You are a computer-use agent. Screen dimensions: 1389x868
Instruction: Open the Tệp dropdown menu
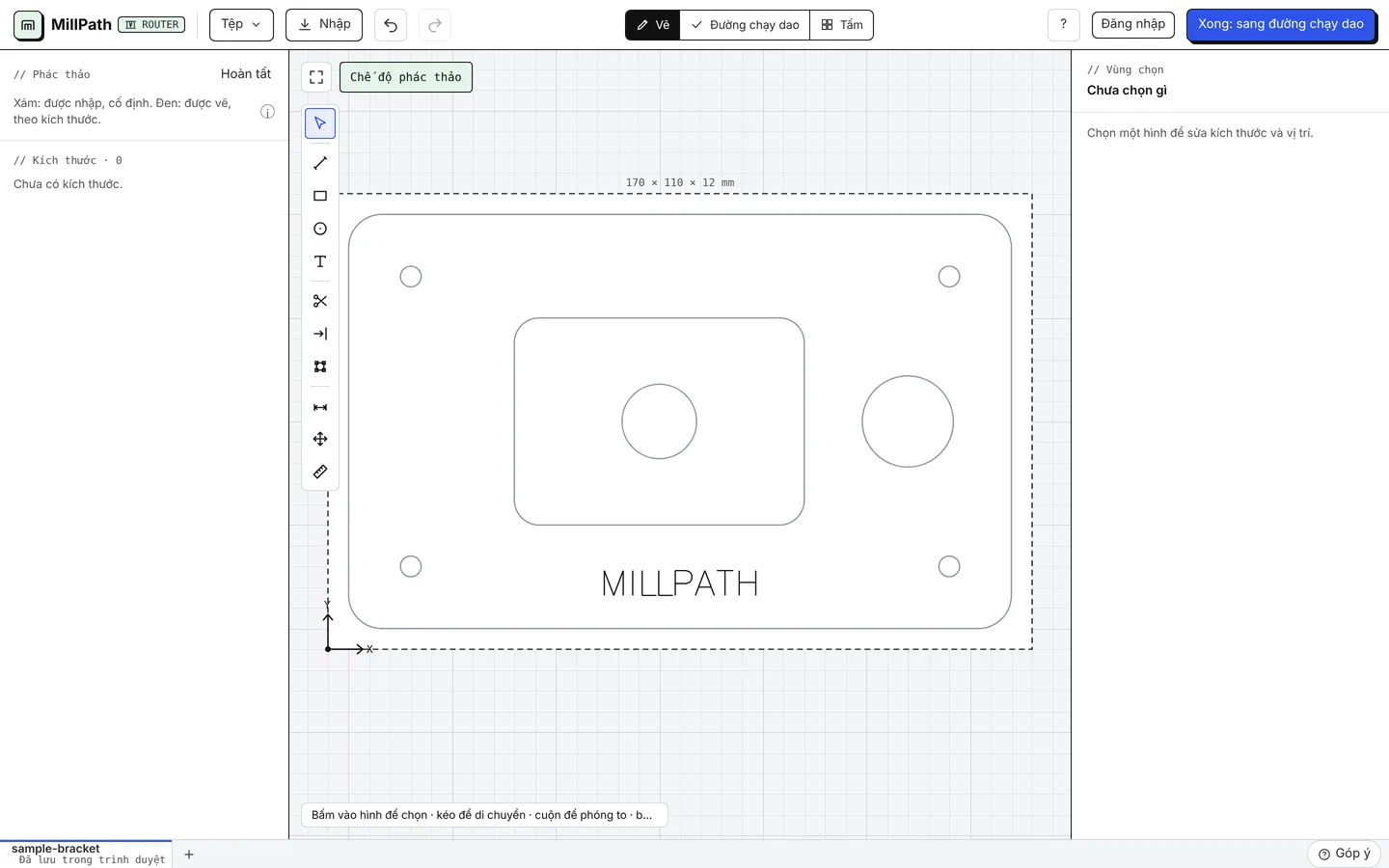241,25
